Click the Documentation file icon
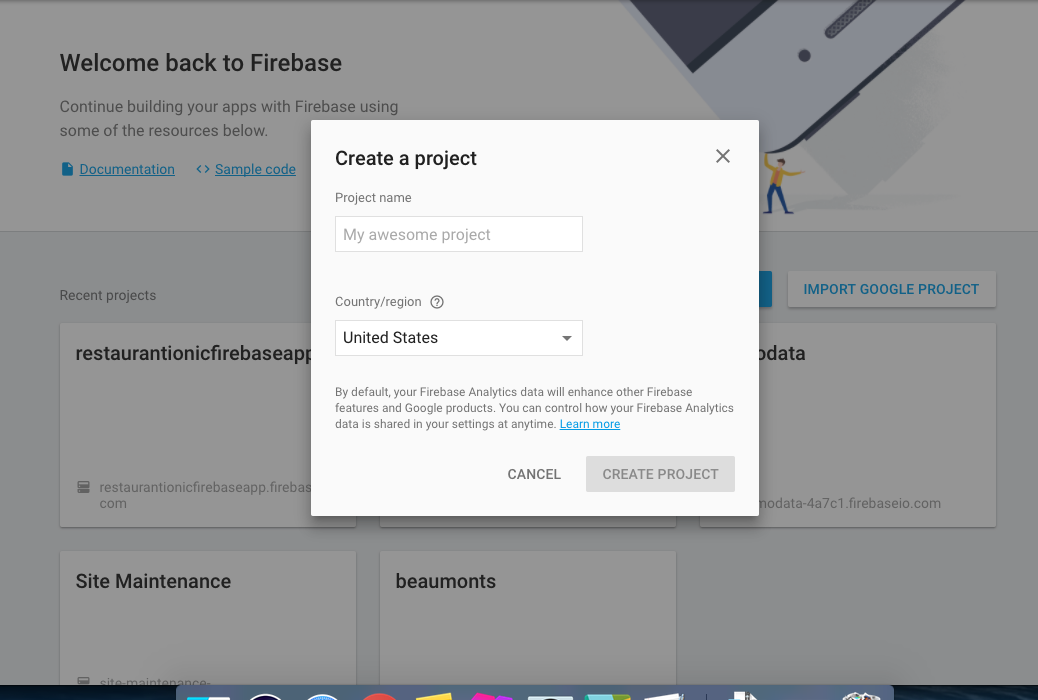This screenshot has width=1038, height=700. tap(67, 169)
